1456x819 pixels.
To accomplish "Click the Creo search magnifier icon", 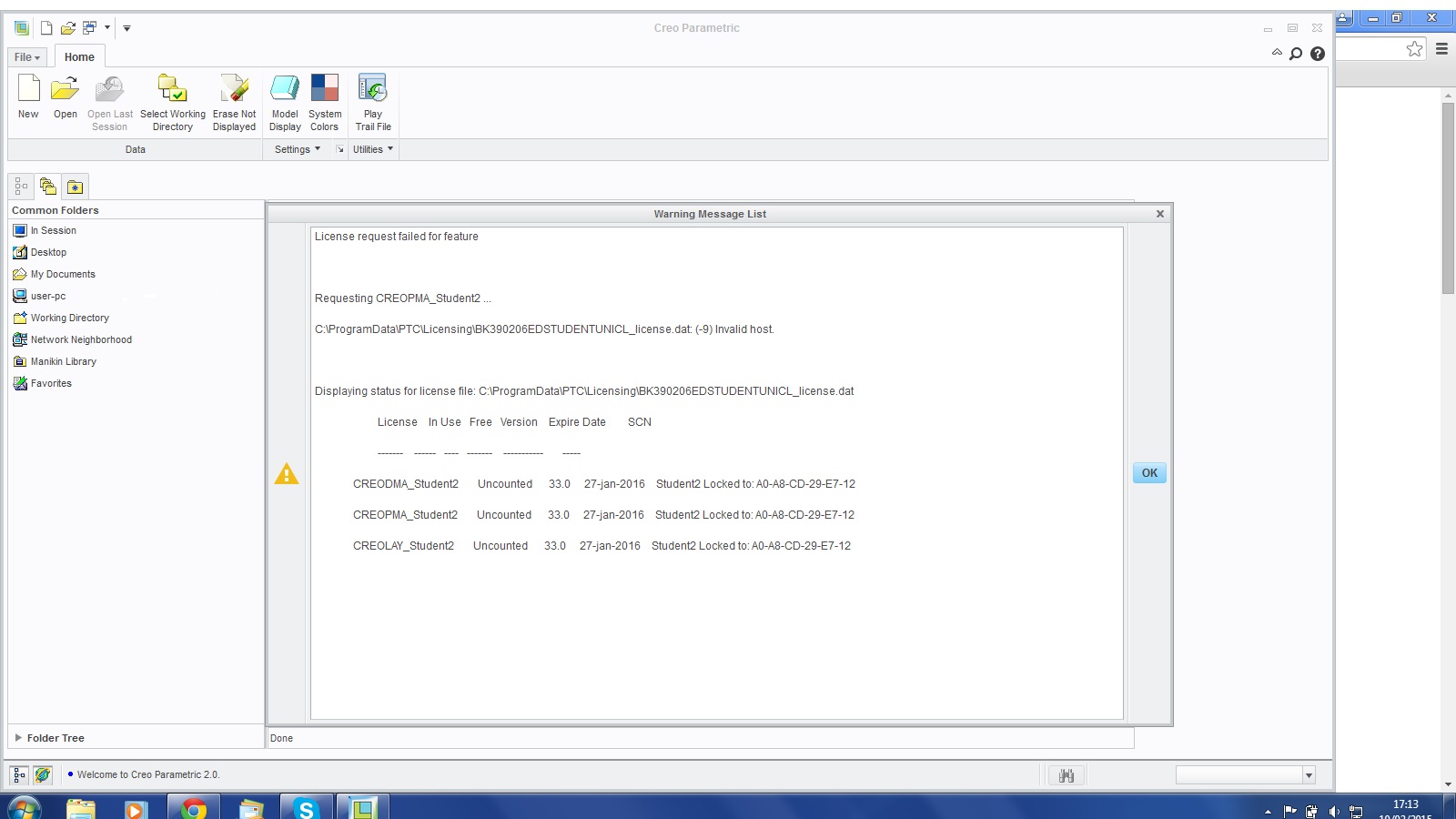I will point(1296,54).
